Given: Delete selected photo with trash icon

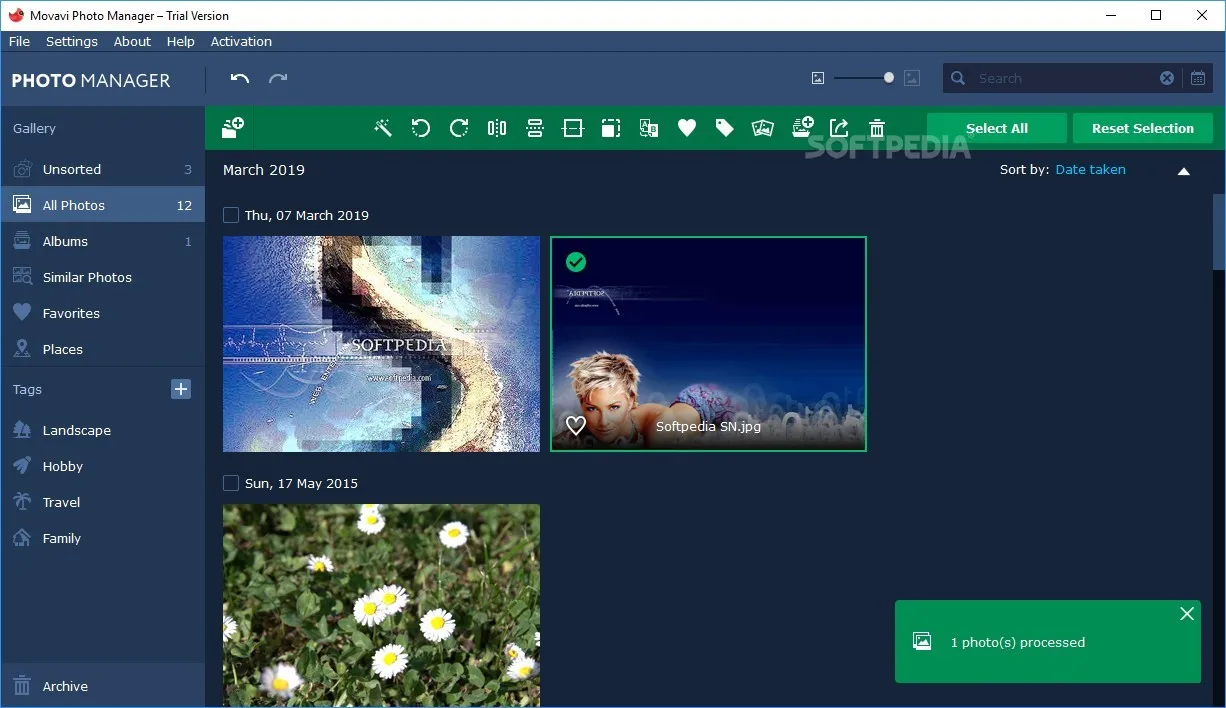Looking at the screenshot, I should (877, 128).
